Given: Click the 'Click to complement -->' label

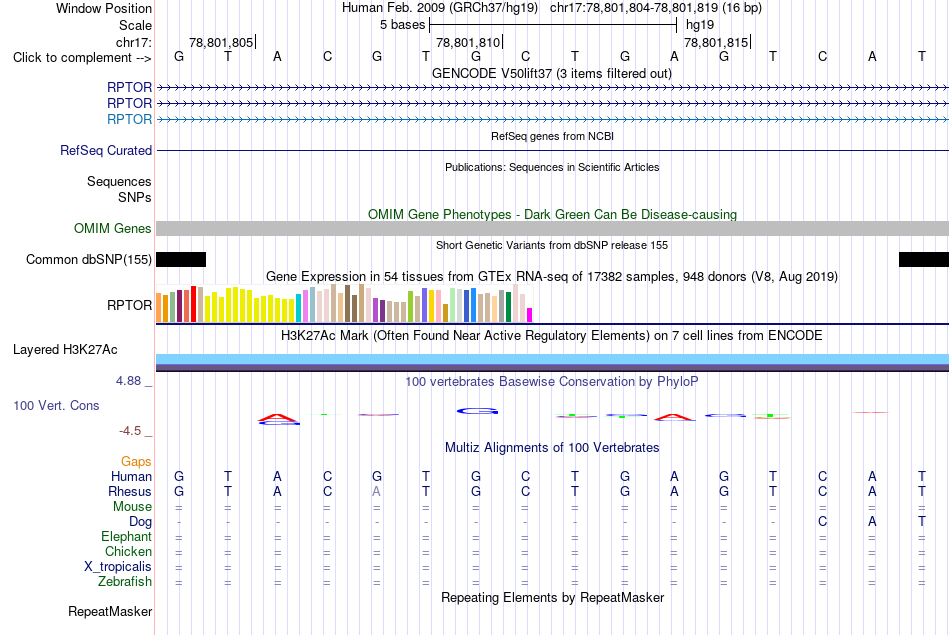Looking at the screenshot, I should tap(82, 58).
